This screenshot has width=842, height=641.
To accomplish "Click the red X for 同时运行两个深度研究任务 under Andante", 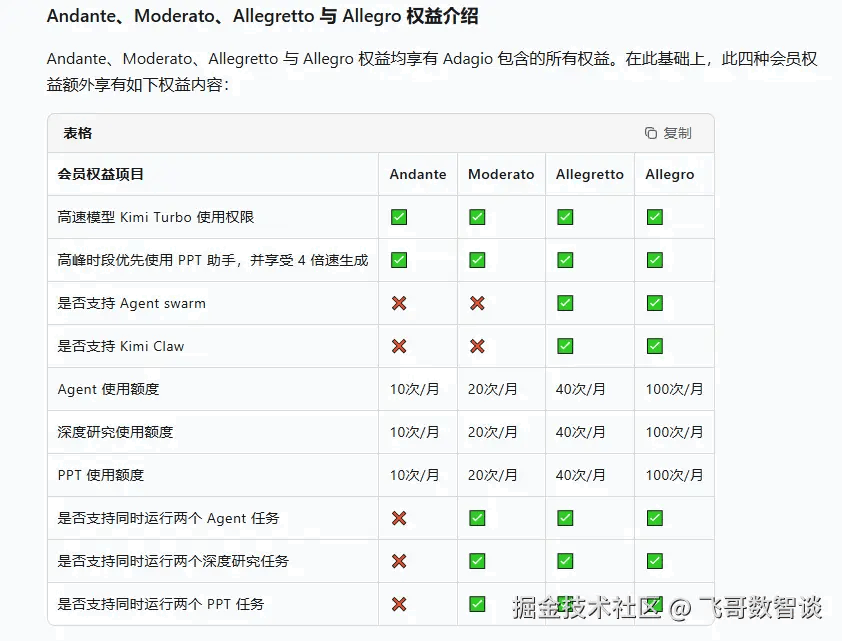I will point(399,561).
